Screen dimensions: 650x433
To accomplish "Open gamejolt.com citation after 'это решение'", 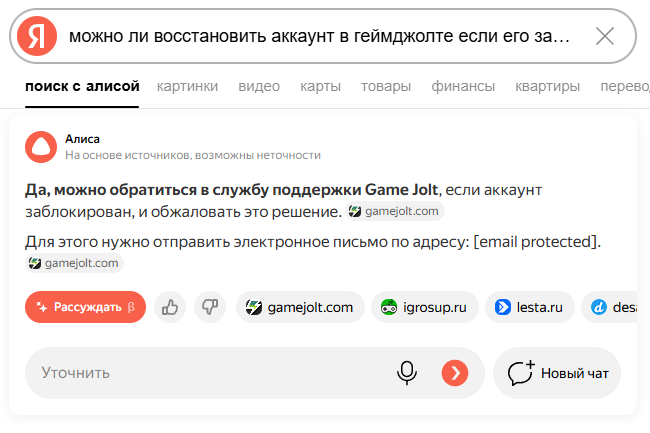I will tap(395, 211).
